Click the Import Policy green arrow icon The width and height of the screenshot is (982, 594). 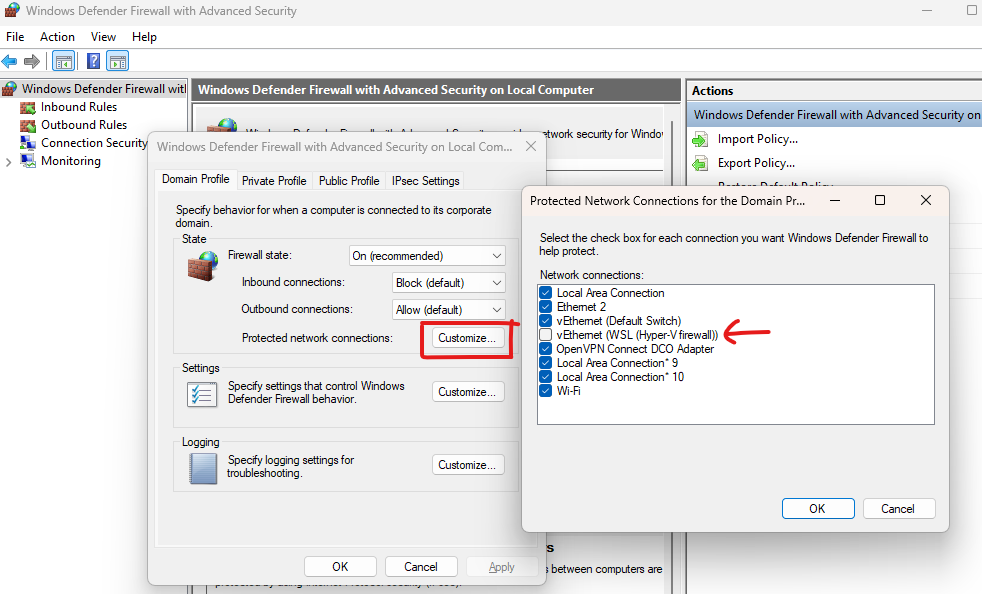pos(700,139)
